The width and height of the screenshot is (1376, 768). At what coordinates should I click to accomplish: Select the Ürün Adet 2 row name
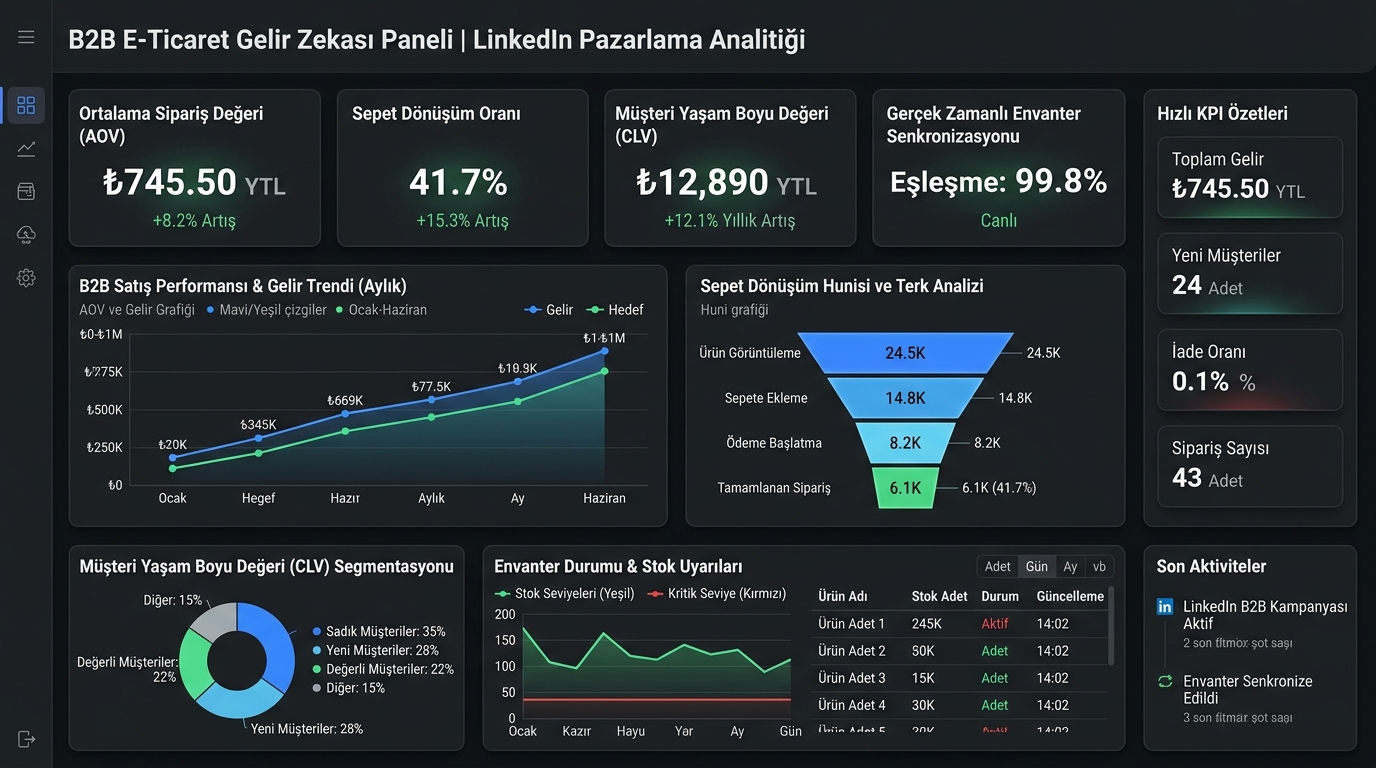pyautogui.click(x=852, y=650)
